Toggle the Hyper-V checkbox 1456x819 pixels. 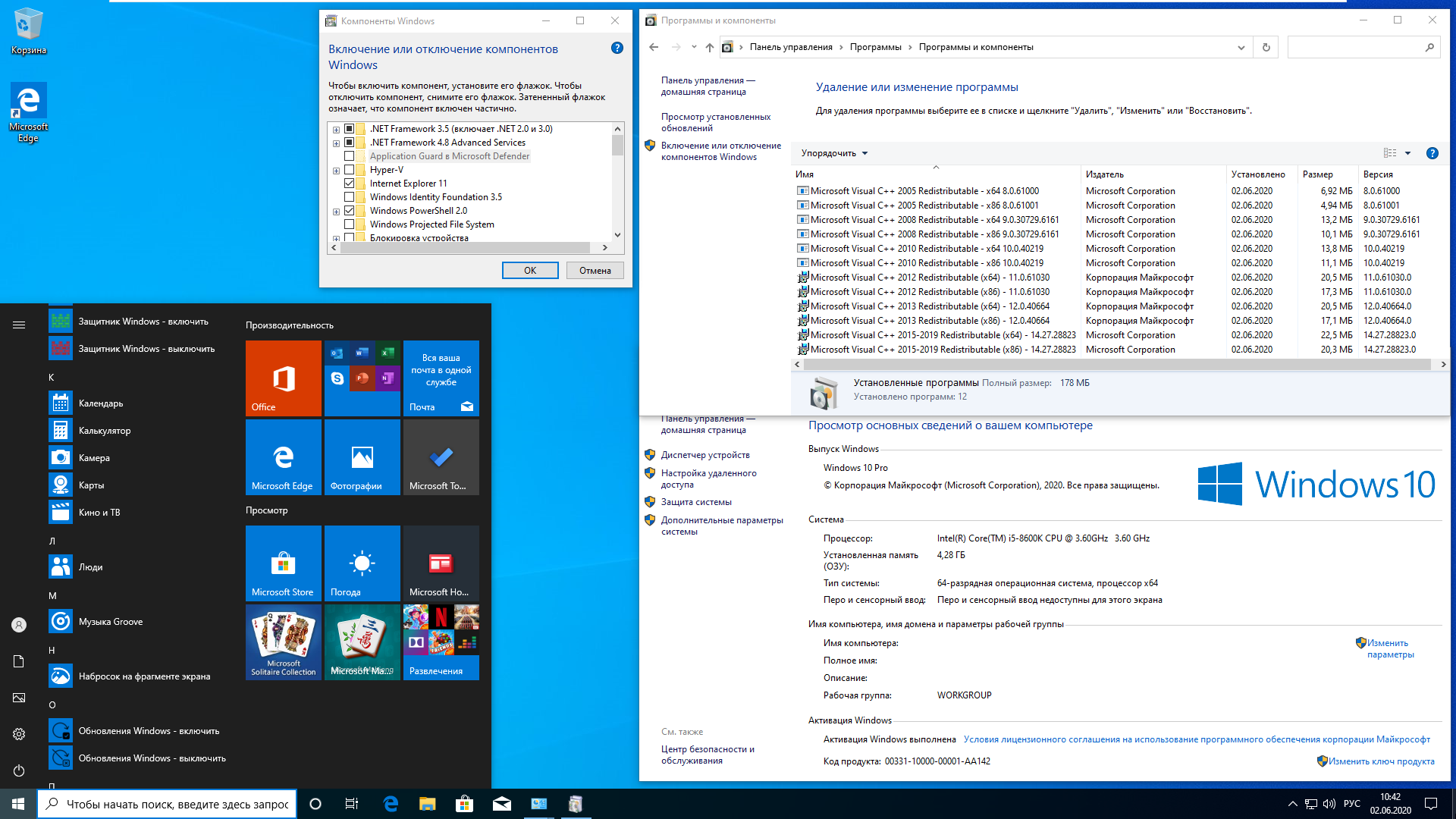tap(350, 170)
